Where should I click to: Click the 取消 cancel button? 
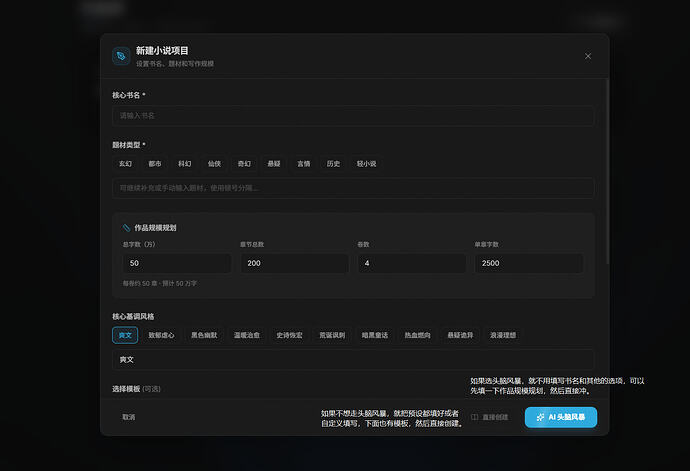click(x=128, y=417)
